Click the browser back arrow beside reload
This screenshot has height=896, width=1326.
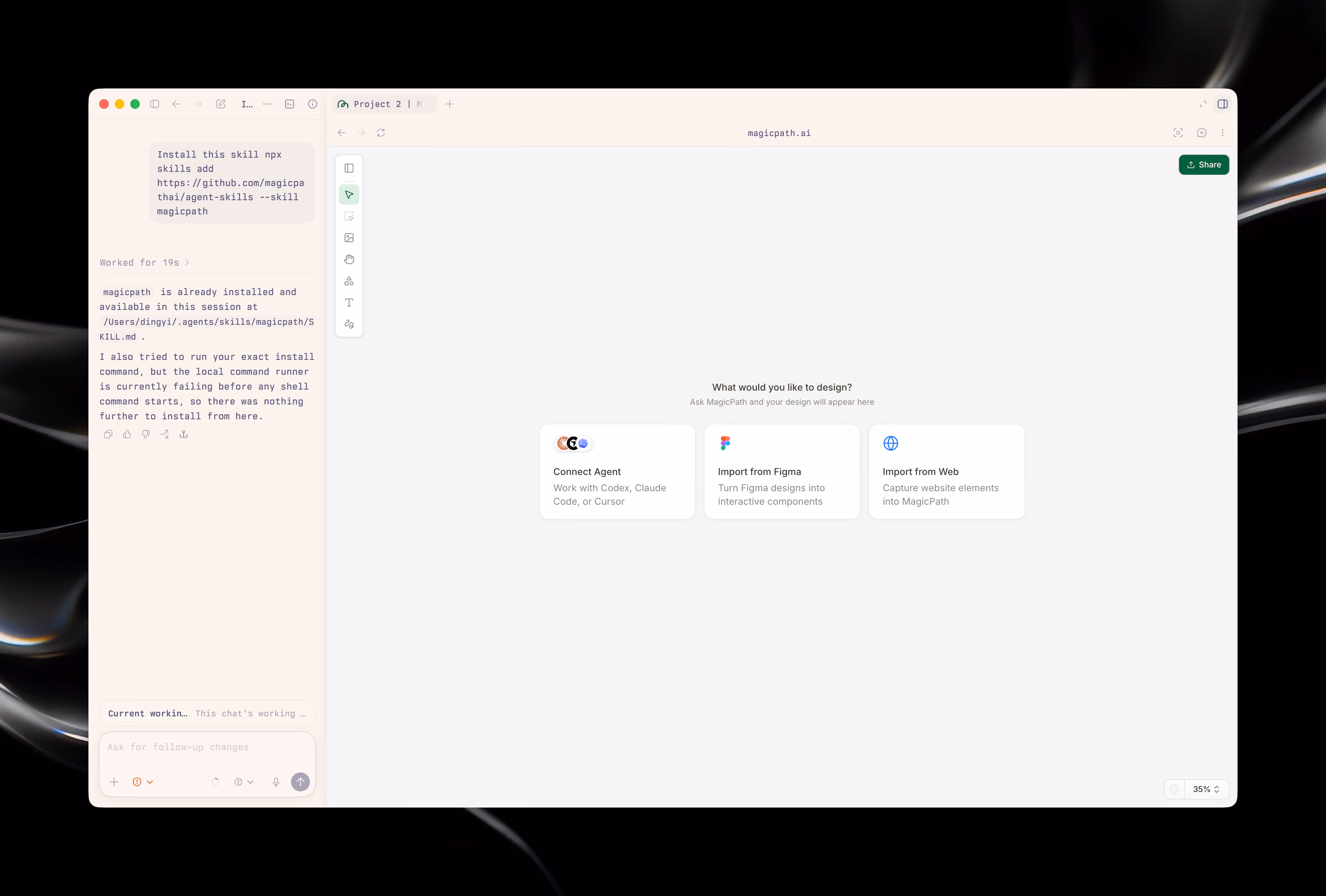pos(342,133)
